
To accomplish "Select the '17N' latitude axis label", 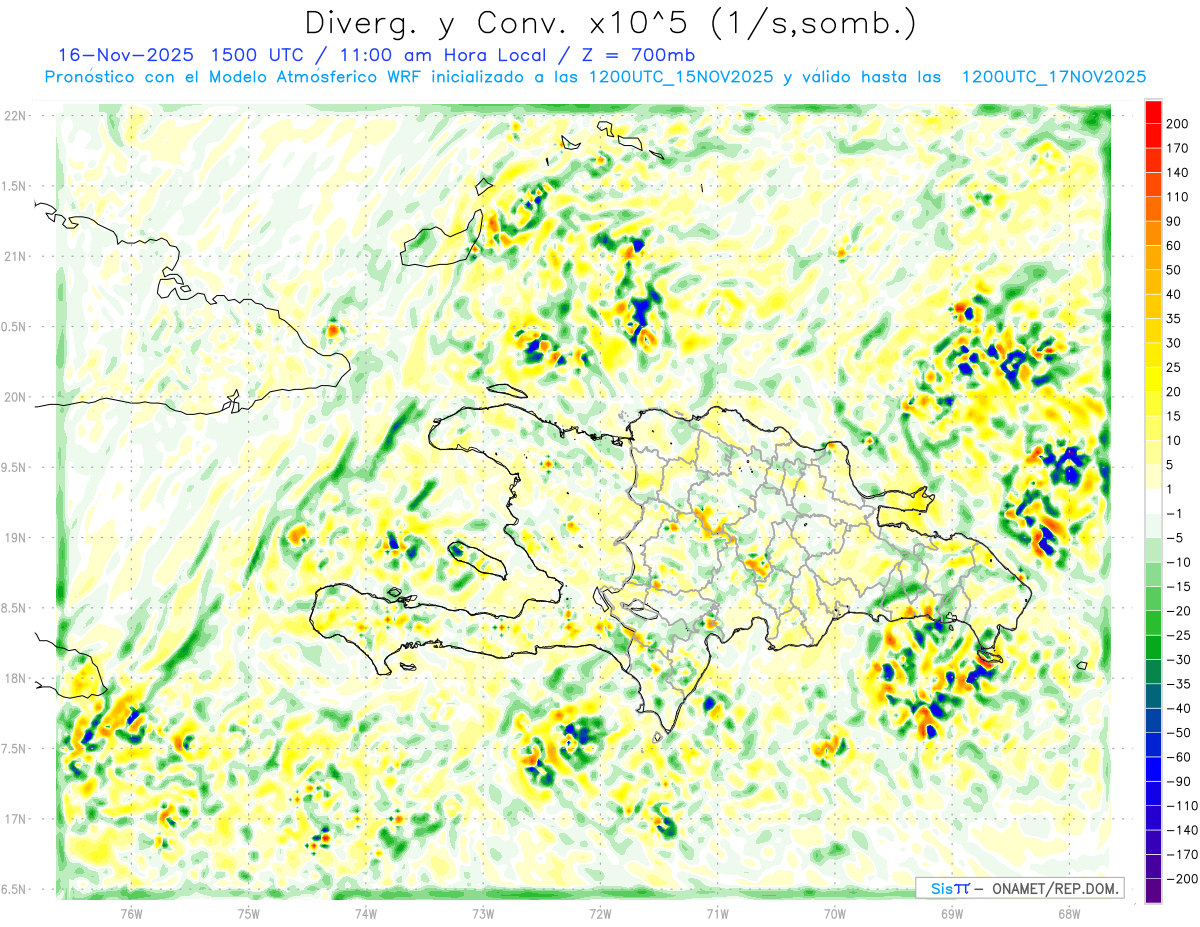I will 15,819.
